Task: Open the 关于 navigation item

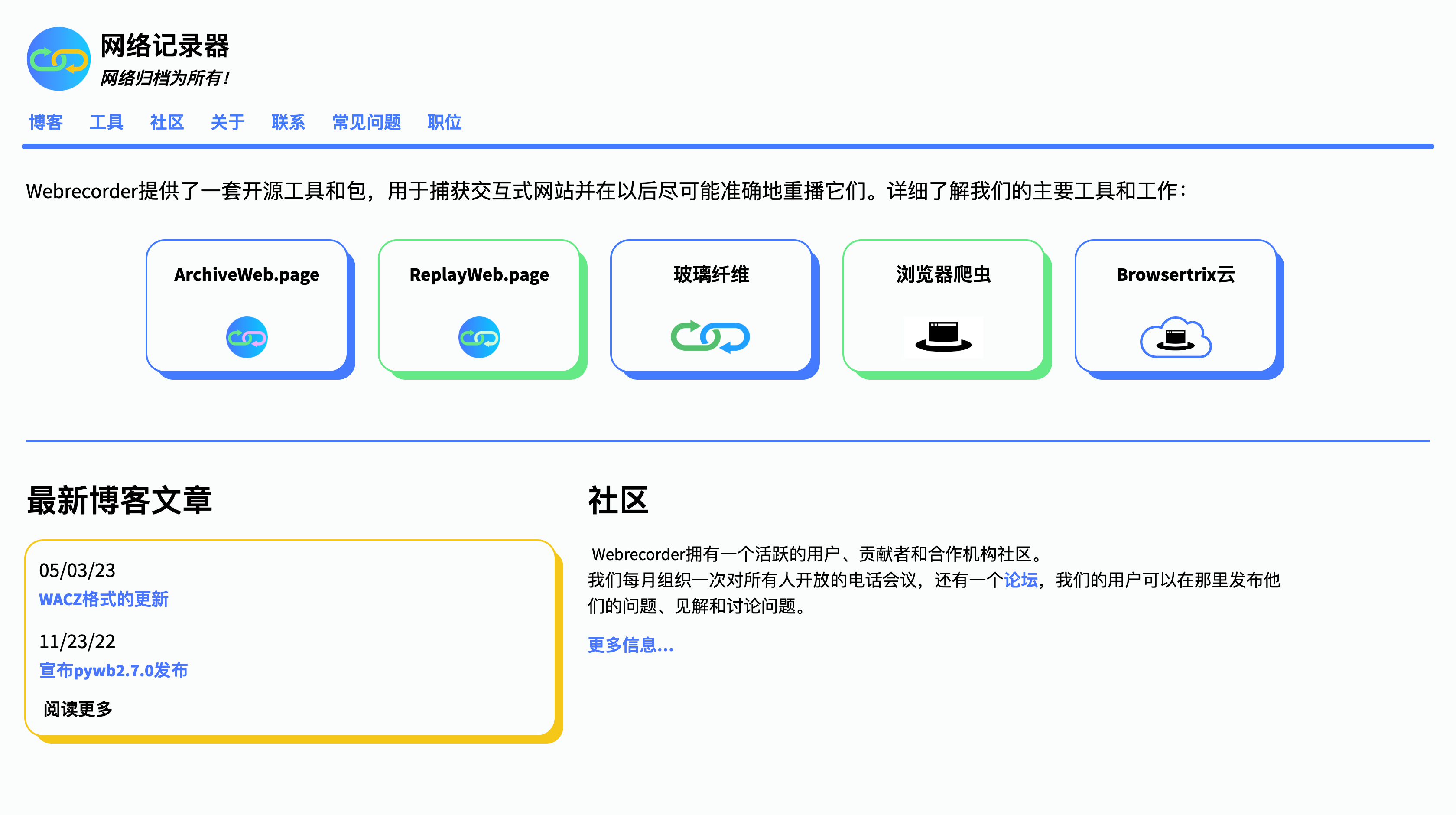Action: (227, 122)
